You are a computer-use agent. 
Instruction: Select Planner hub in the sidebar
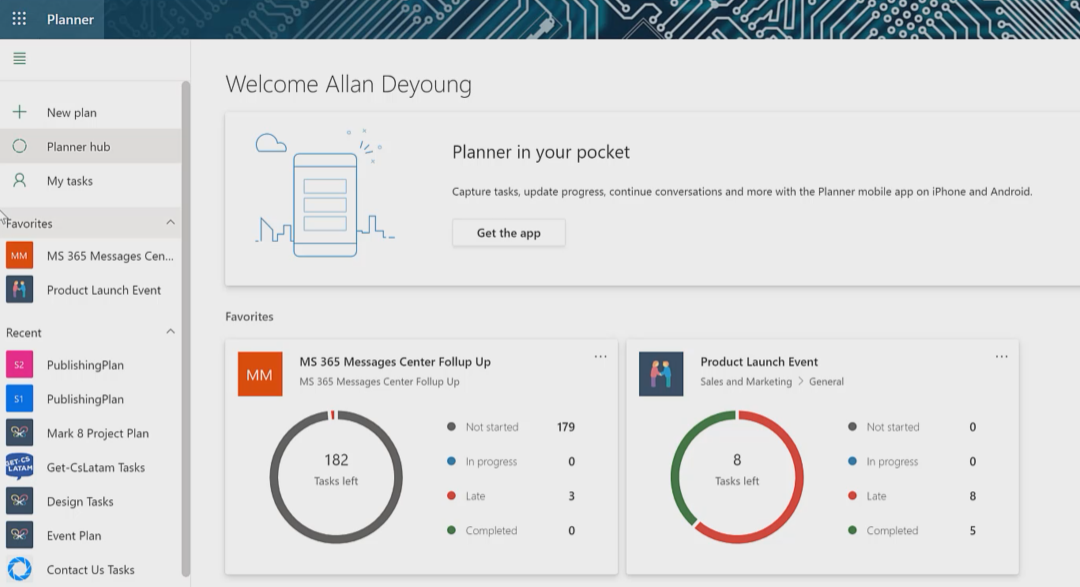pos(91,146)
